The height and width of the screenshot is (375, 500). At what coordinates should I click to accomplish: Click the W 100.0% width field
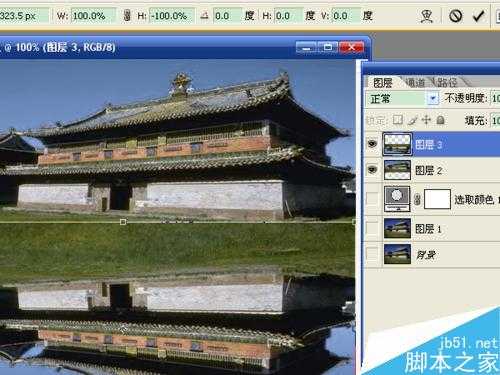94,16
